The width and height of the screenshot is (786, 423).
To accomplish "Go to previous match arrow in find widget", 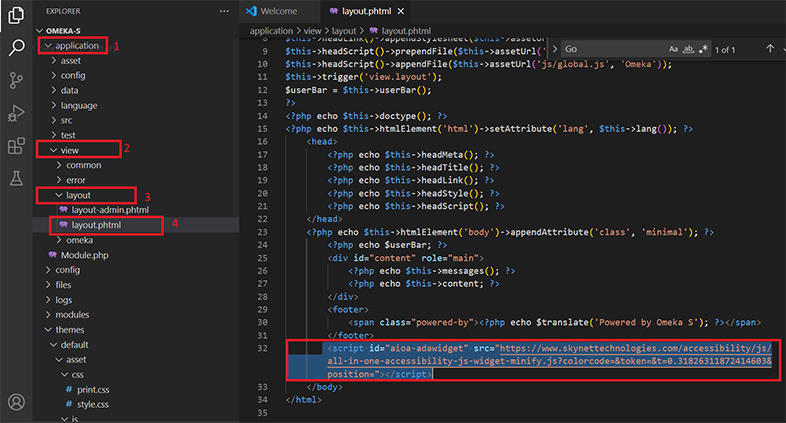I will 770,48.
